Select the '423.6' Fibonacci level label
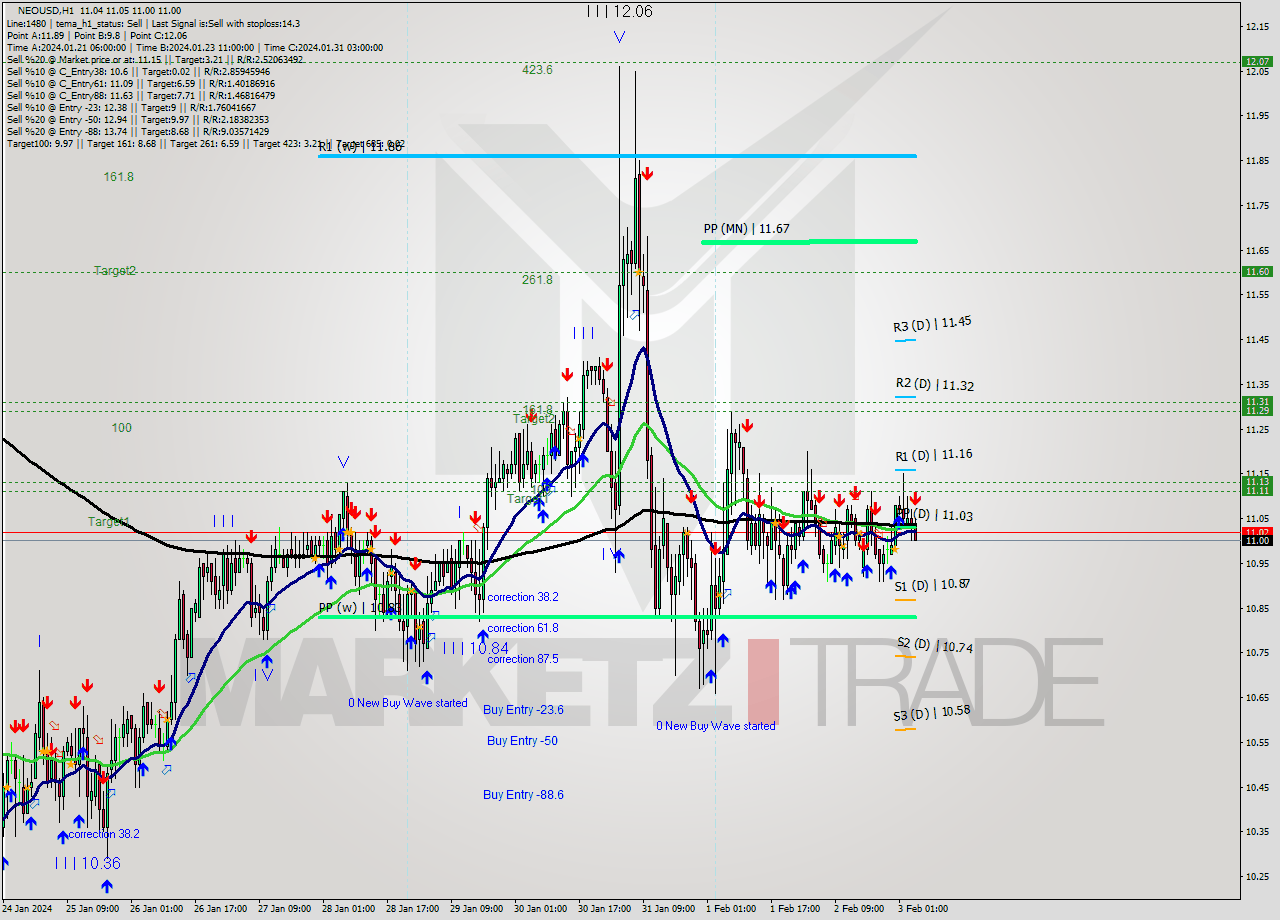Viewport: 1280px width, 920px height. point(537,70)
